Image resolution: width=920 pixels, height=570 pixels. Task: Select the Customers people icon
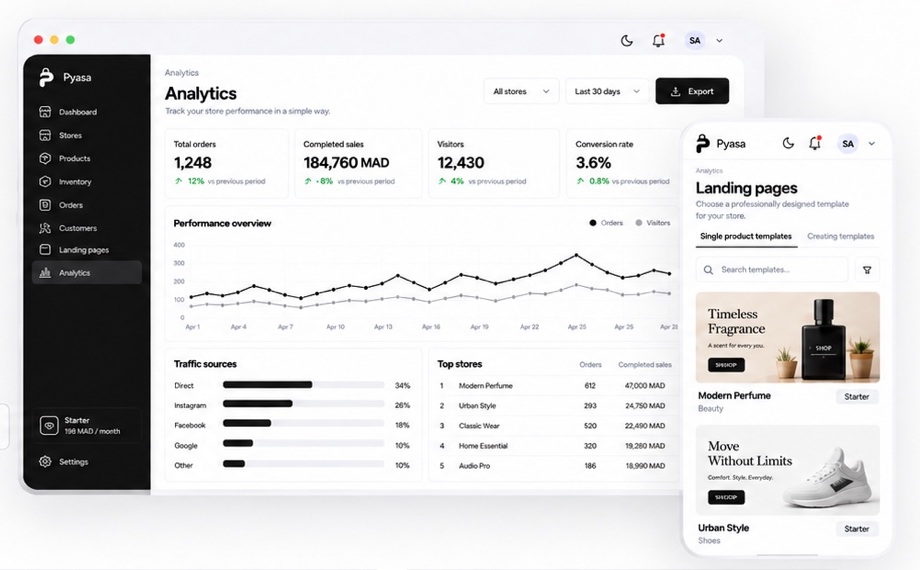pos(45,228)
